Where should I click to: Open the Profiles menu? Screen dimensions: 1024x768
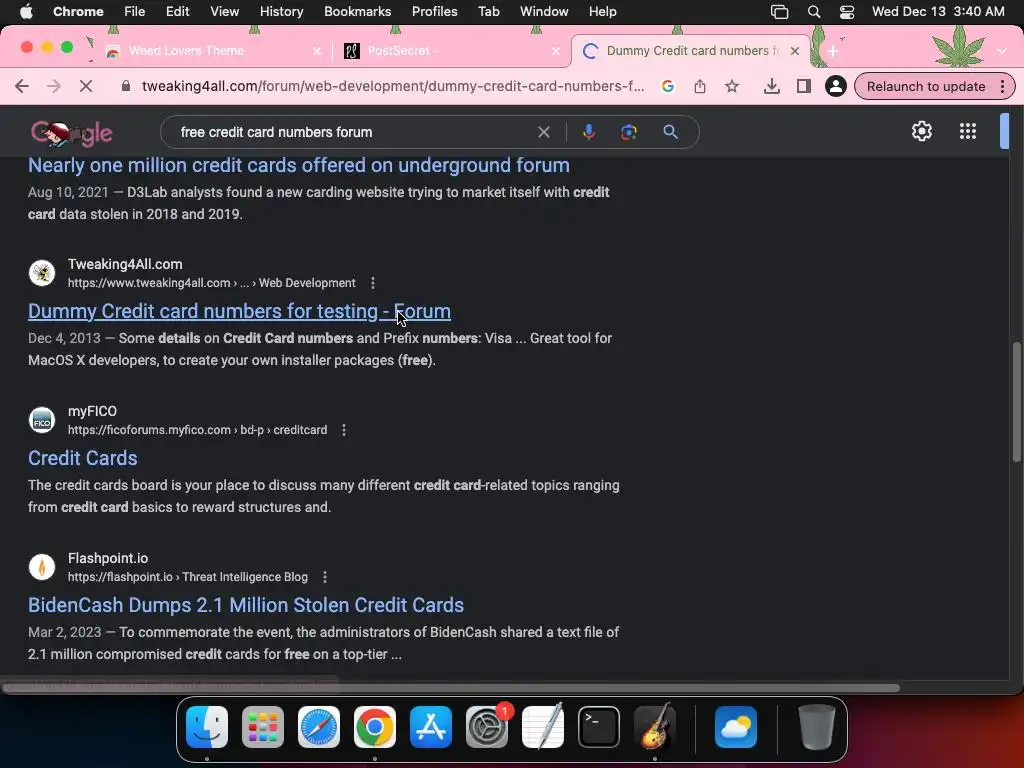coord(434,12)
